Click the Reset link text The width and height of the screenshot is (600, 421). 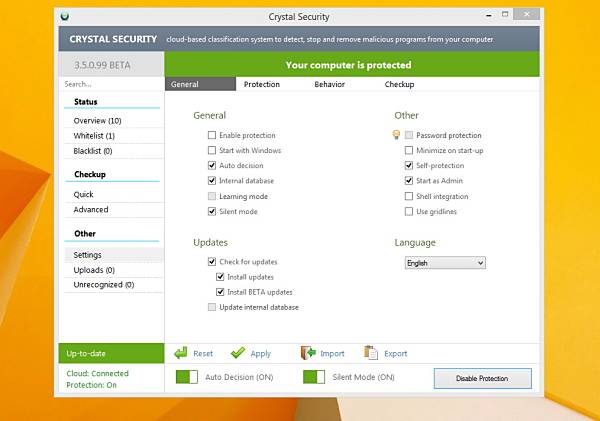[203, 354]
